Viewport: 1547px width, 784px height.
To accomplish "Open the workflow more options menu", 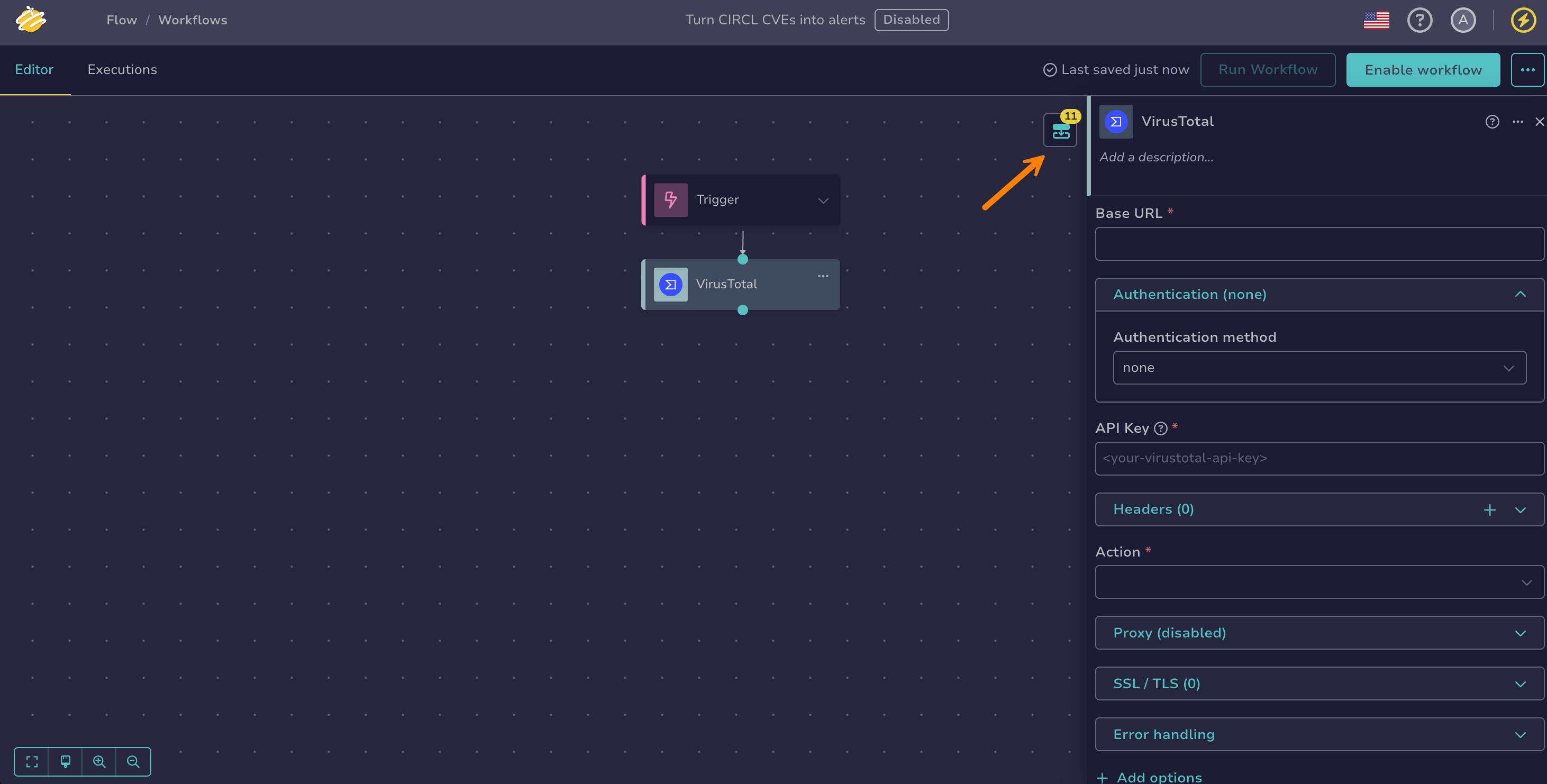I will pos(1527,70).
